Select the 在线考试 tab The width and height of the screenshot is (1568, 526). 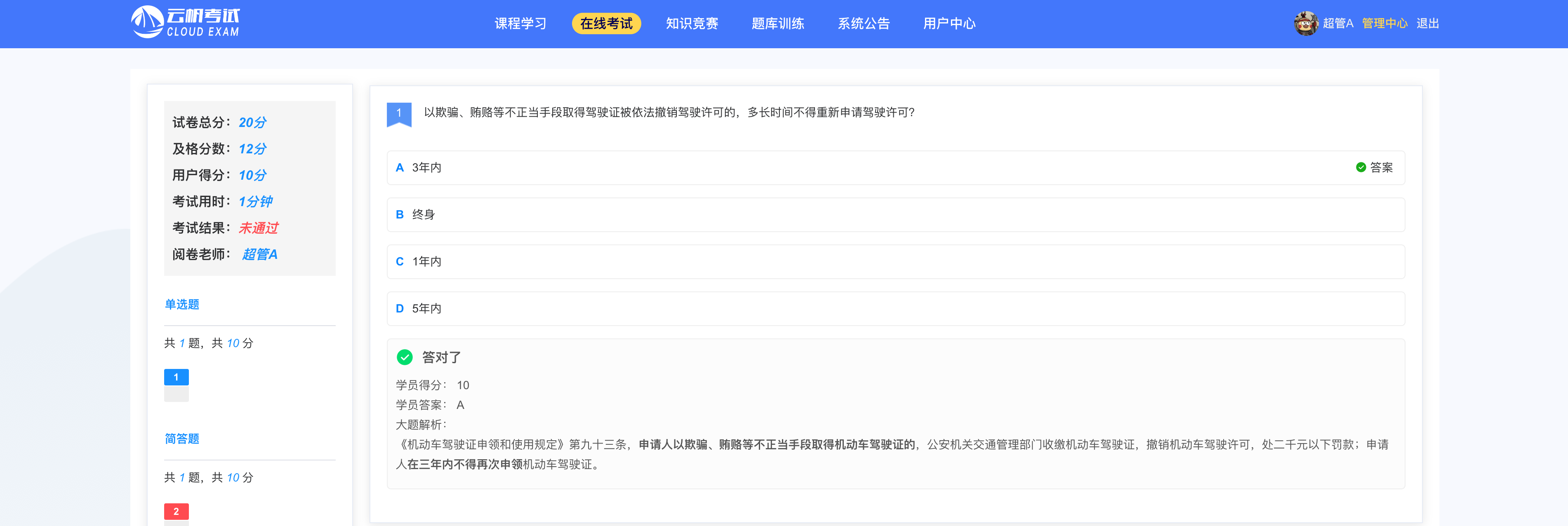[x=606, y=24]
